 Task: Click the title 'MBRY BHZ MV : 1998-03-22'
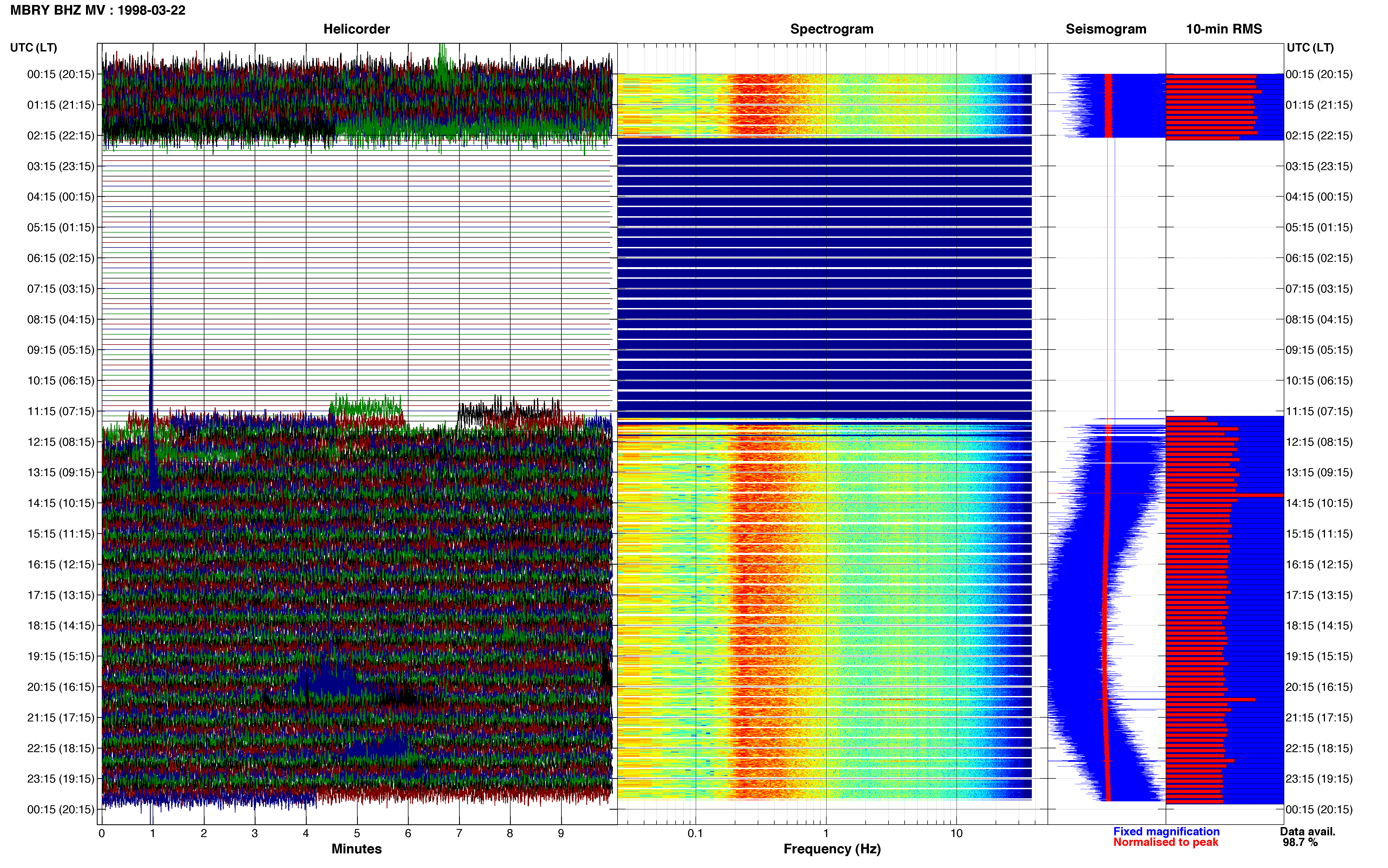[x=98, y=10]
